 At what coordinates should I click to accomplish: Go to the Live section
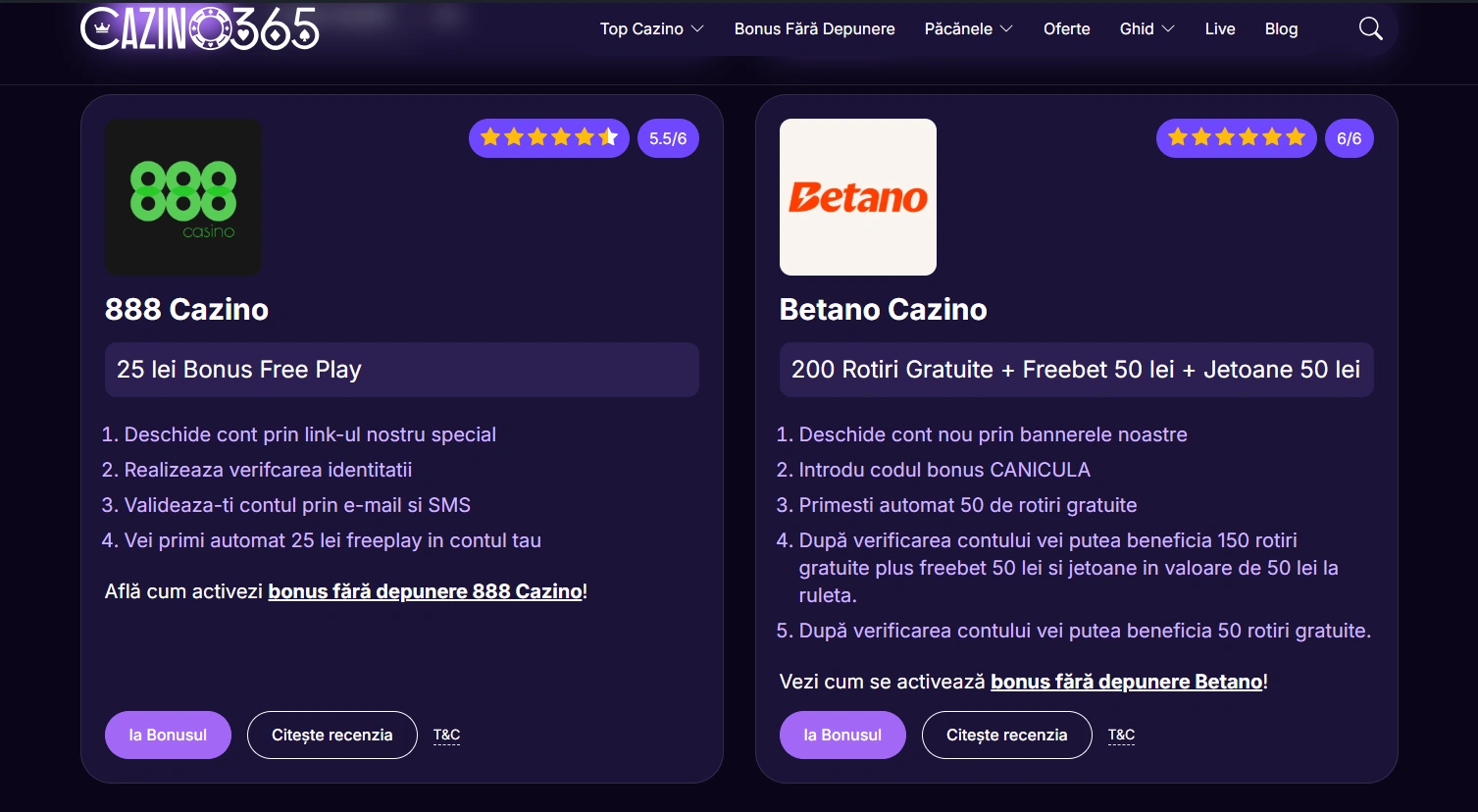click(1219, 29)
